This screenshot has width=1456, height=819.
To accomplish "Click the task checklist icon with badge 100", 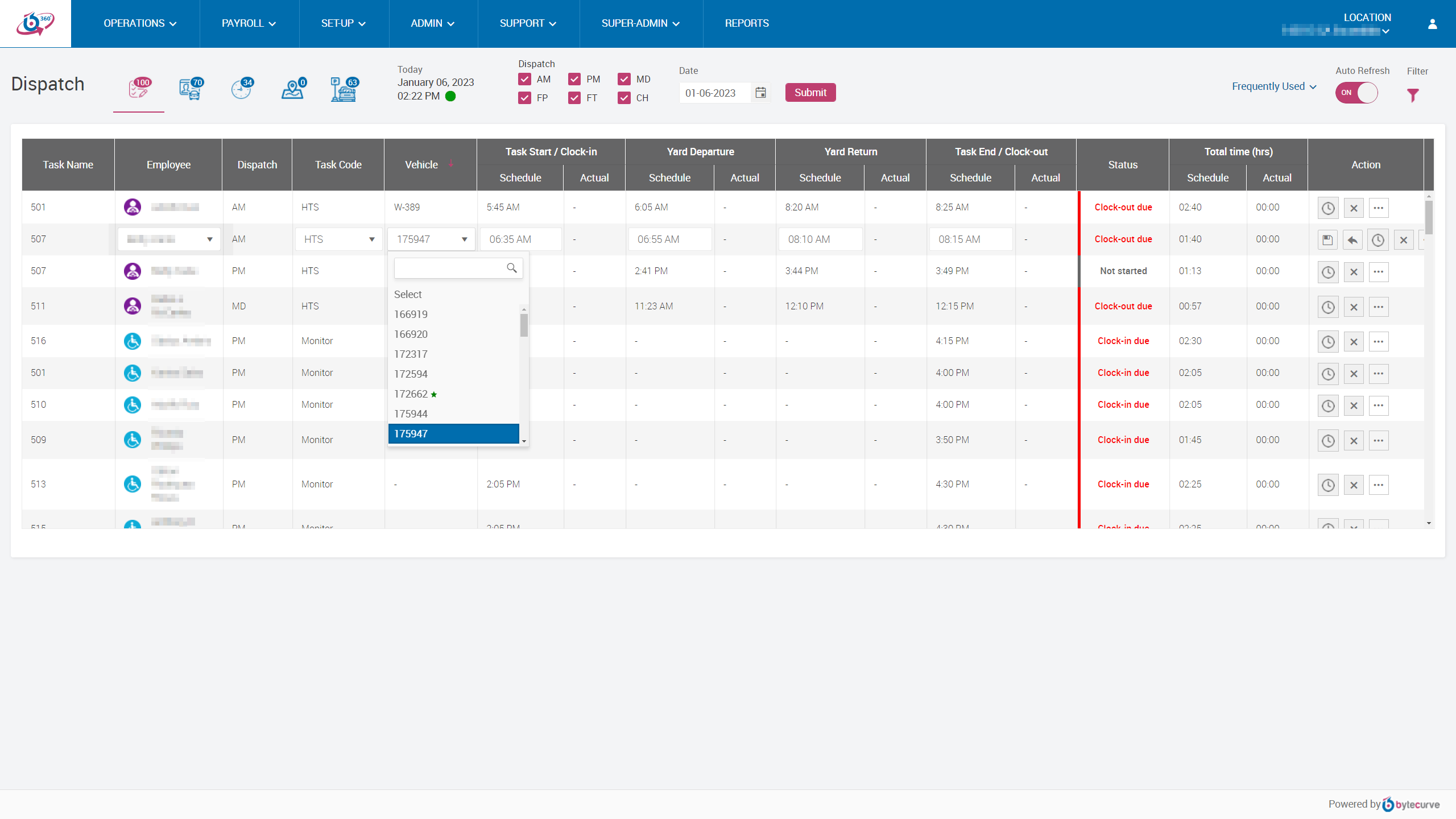I will (x=138, y=89).
